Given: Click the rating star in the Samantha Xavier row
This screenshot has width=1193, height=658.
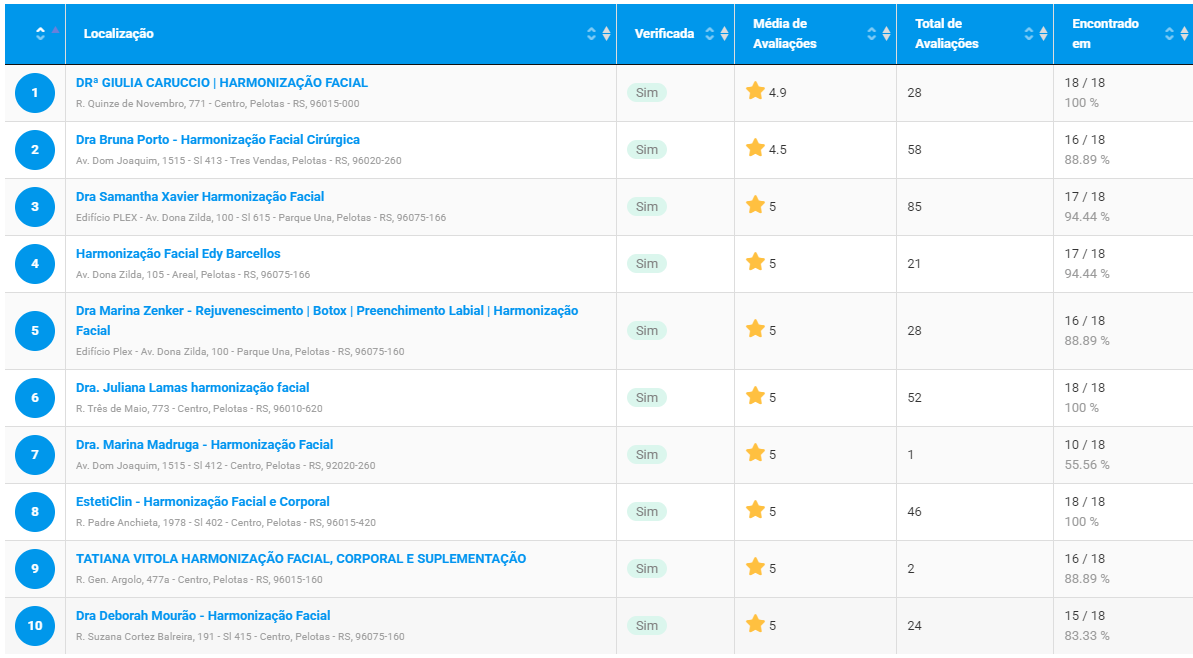Looking at the screenshot, I should coord(756,205).
